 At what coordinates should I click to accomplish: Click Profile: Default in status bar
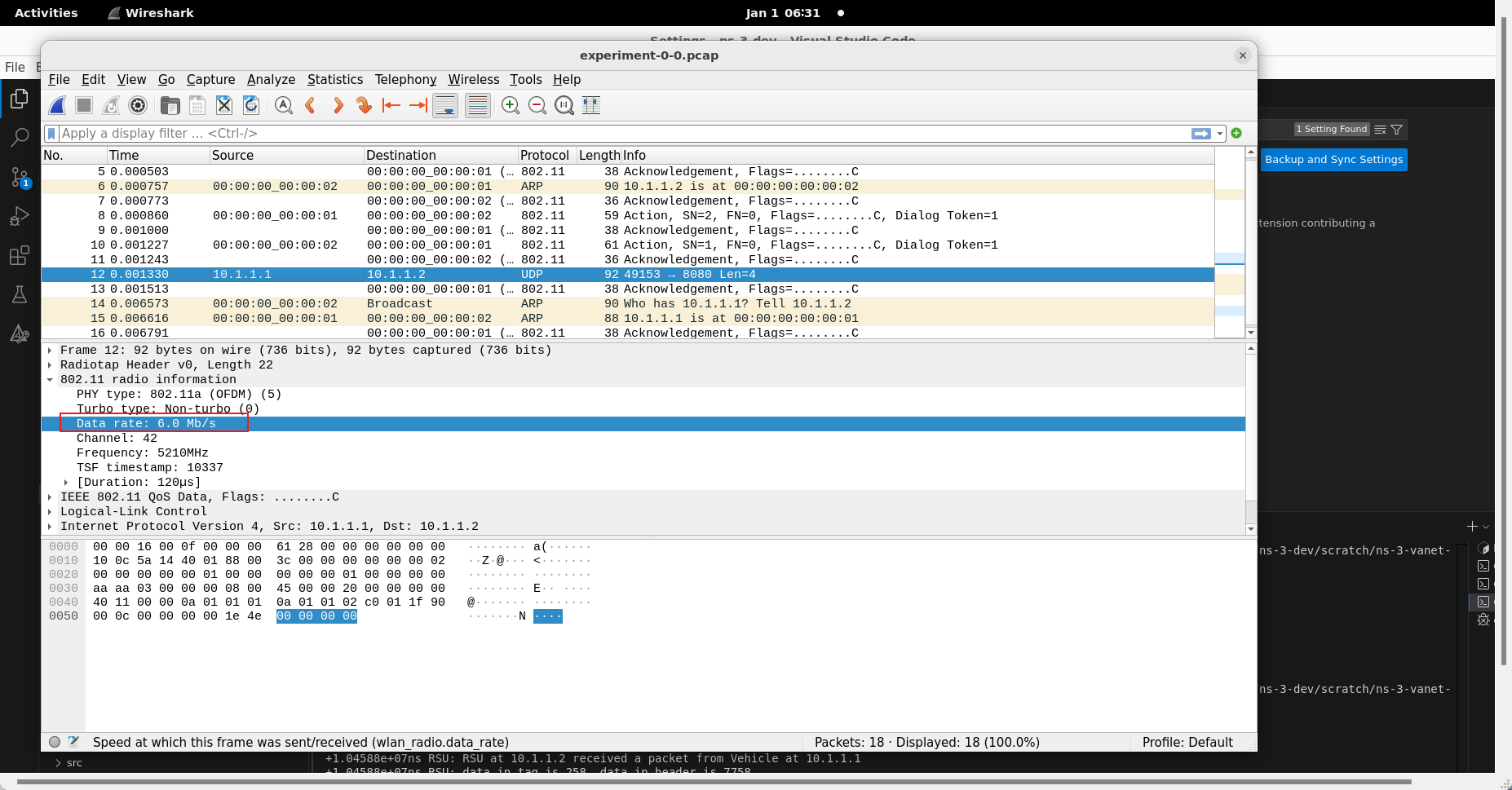click(x=1187, y=742)
